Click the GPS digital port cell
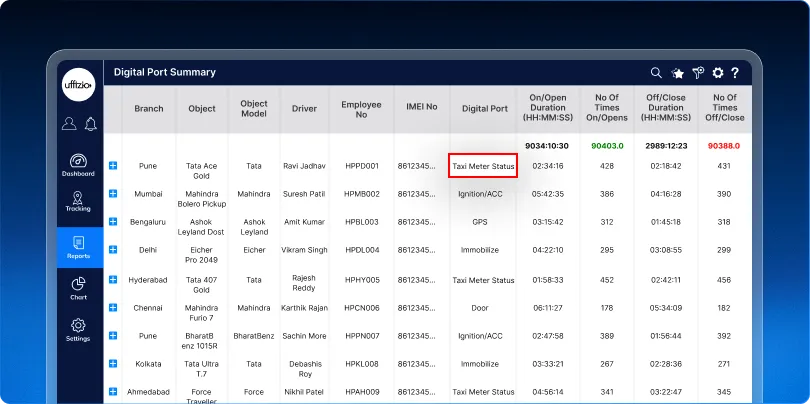810x404 pixels. click(x=480, y=222)
